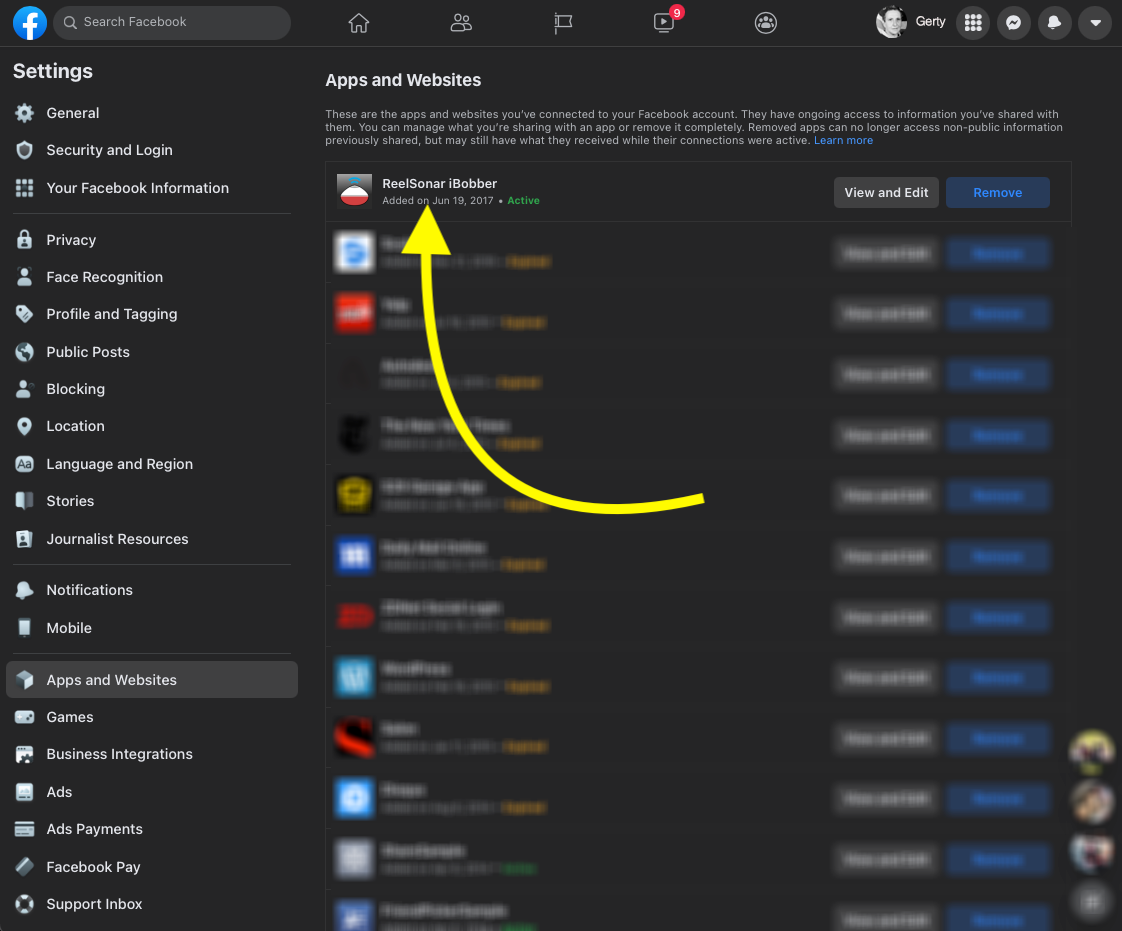Viewport: 1122px width, 931px height.
Task: Click the Apps and Websites cube icon
Action: [24, 680]
